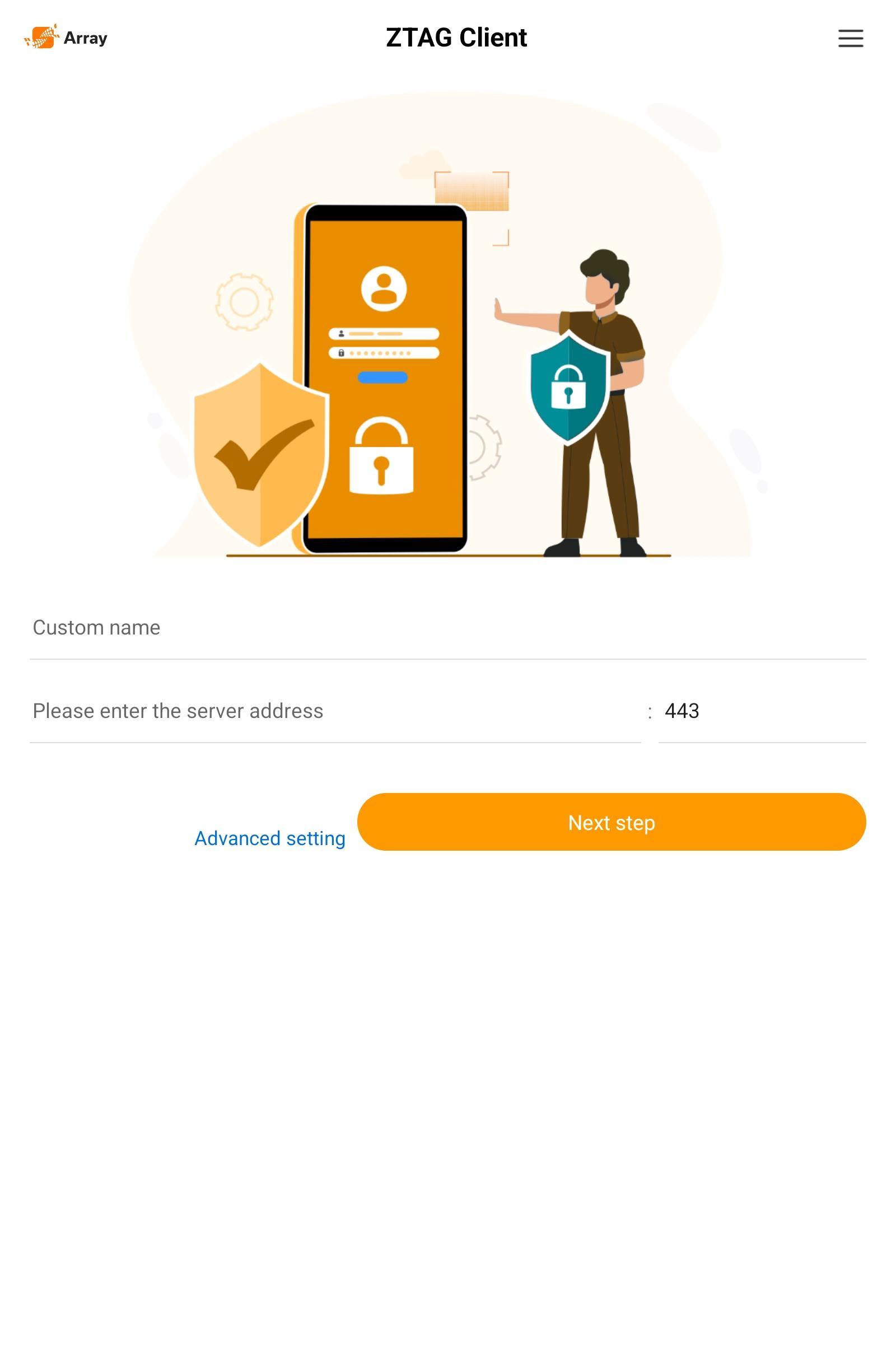The height and width of the screenshot is (1348, 896).
Task: Tap the white padlock on illustrated phone
Action: tap(381, 455)
